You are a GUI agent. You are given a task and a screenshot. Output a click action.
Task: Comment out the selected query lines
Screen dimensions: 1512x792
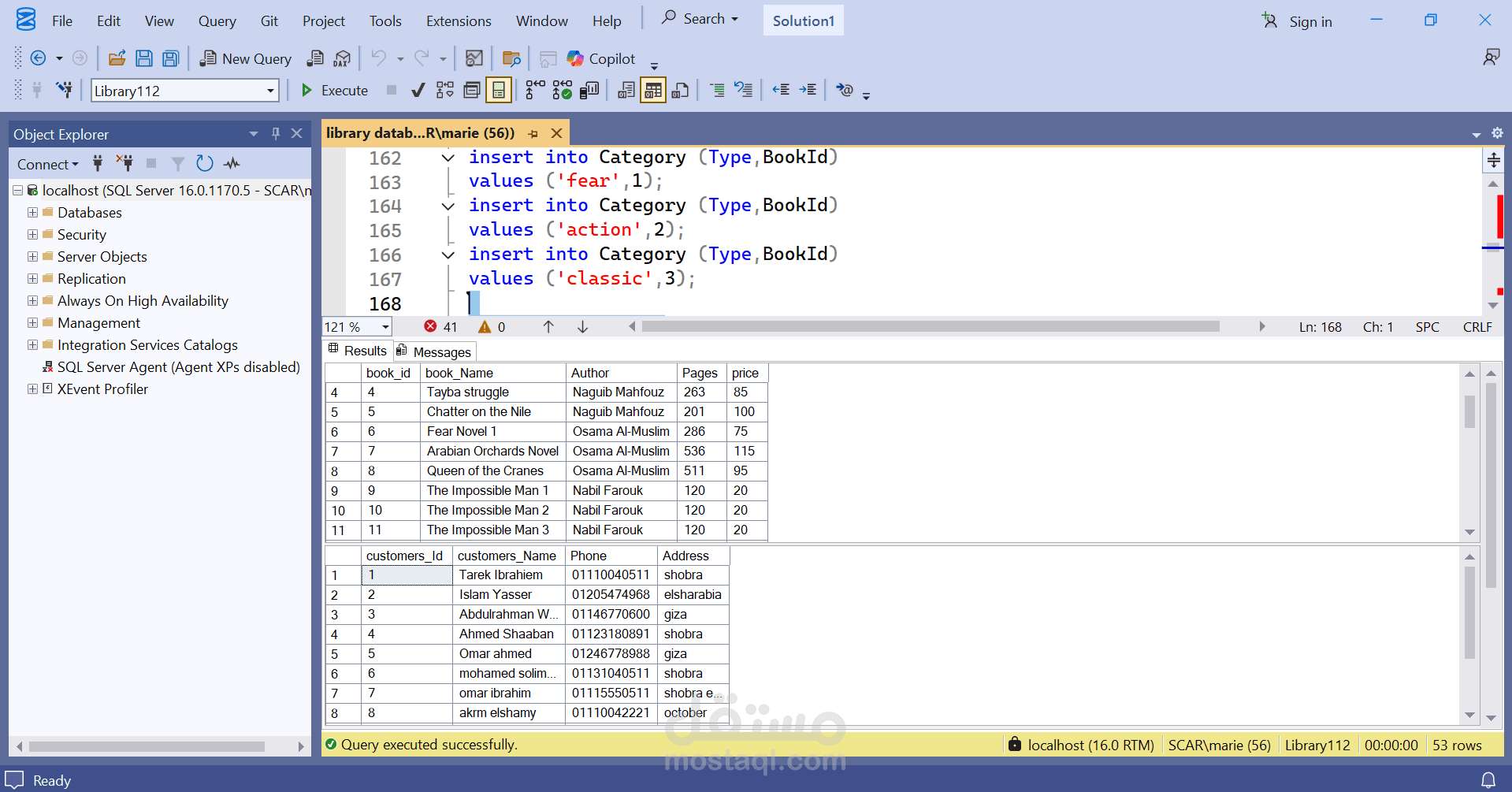pos(717,90)
